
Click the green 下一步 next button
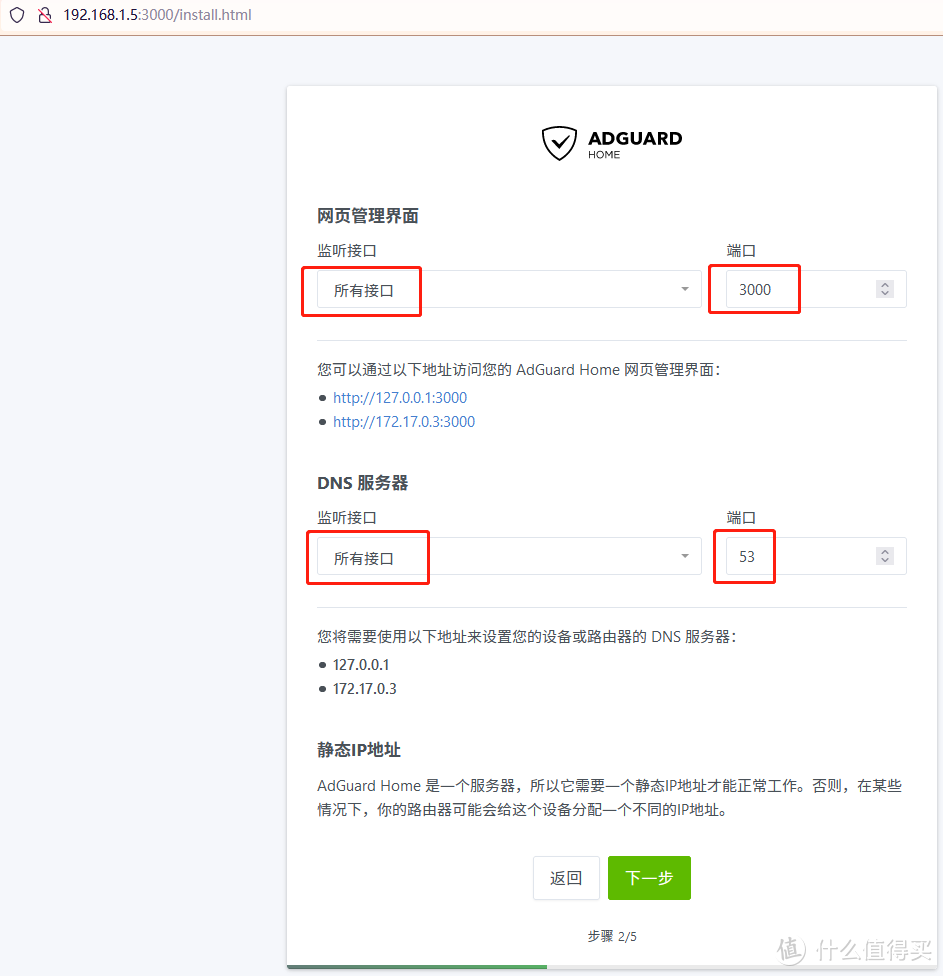(649, 878)
